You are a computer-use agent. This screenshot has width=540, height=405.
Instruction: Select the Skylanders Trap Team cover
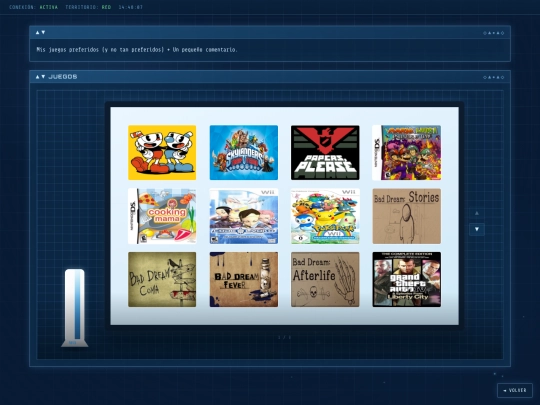(244, 153)
